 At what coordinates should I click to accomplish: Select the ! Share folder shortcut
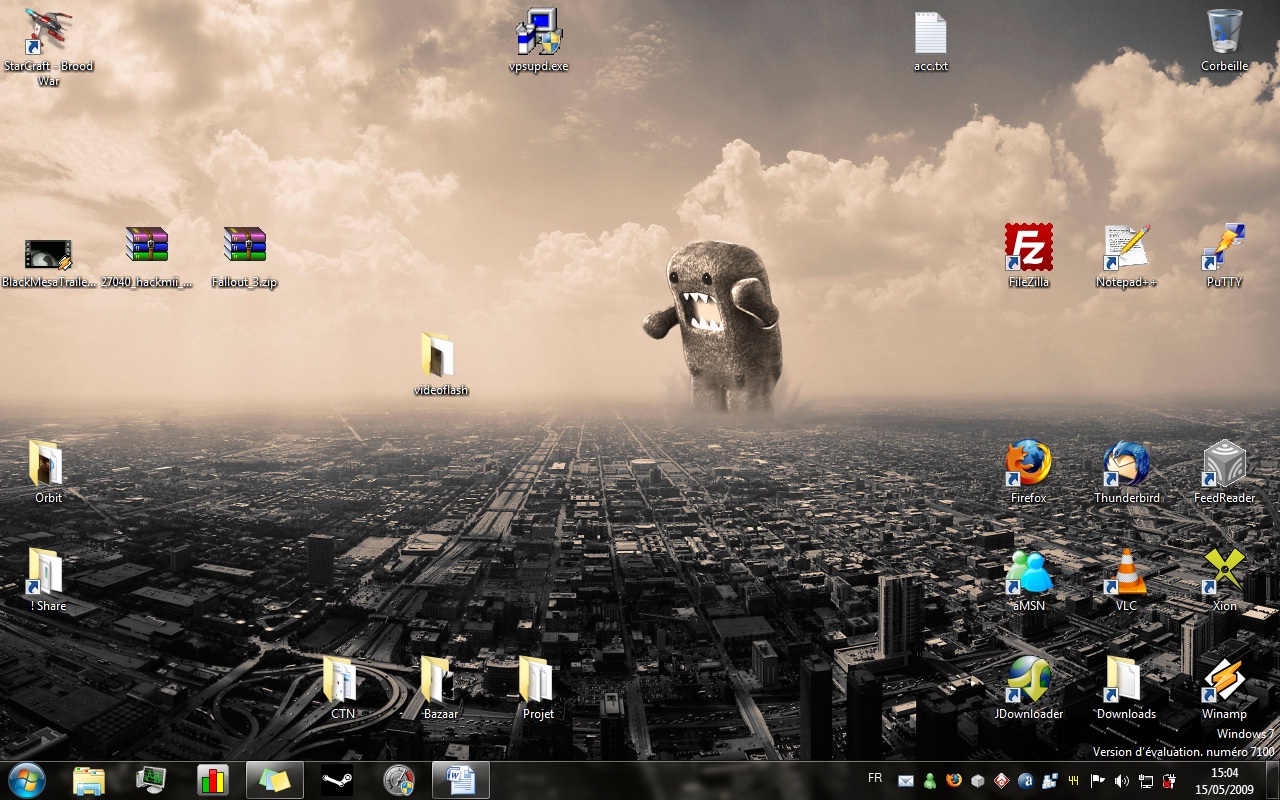point(48,580)
